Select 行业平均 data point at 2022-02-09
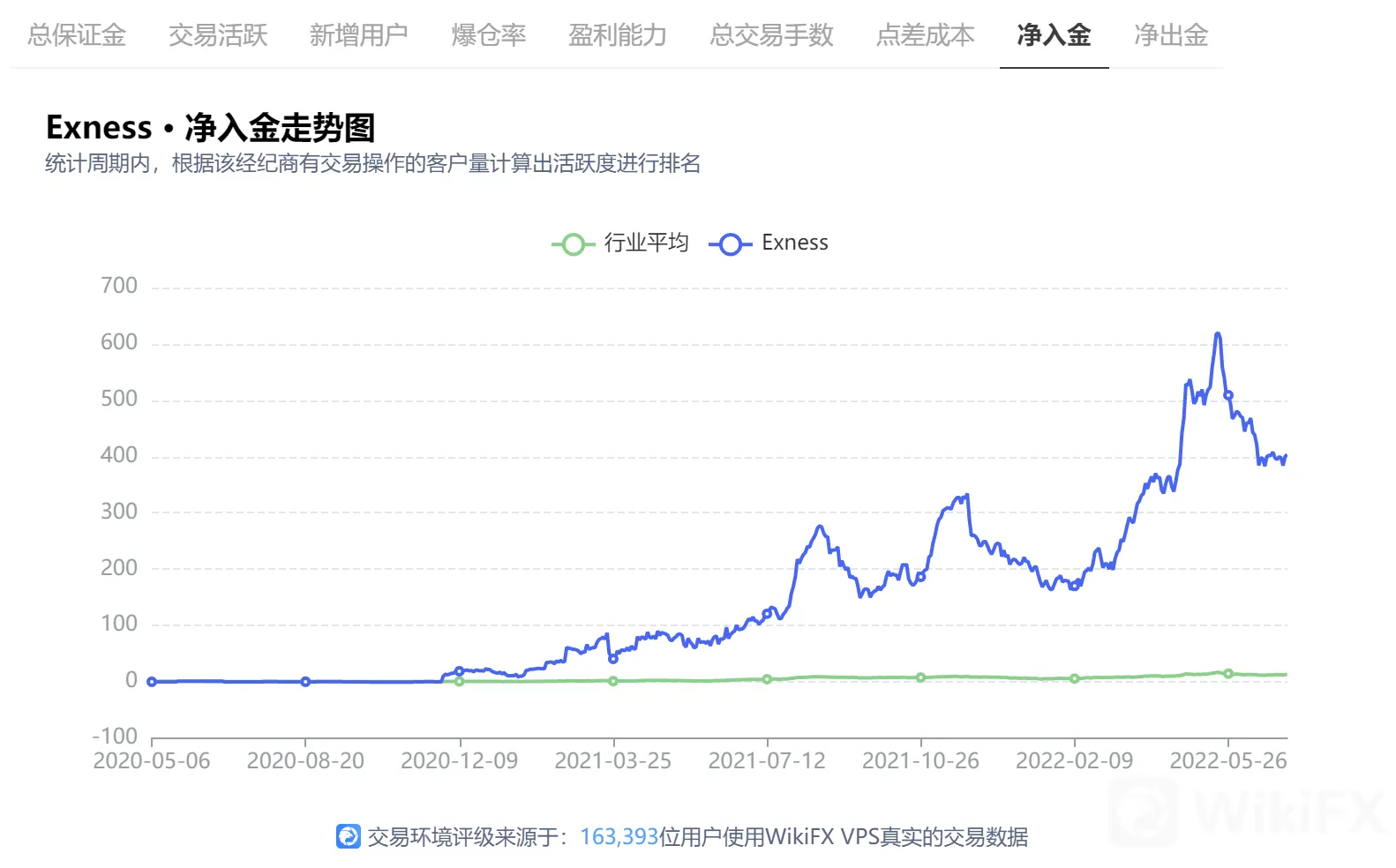Screen dimensions: 1396x868 coord(1074,678)
